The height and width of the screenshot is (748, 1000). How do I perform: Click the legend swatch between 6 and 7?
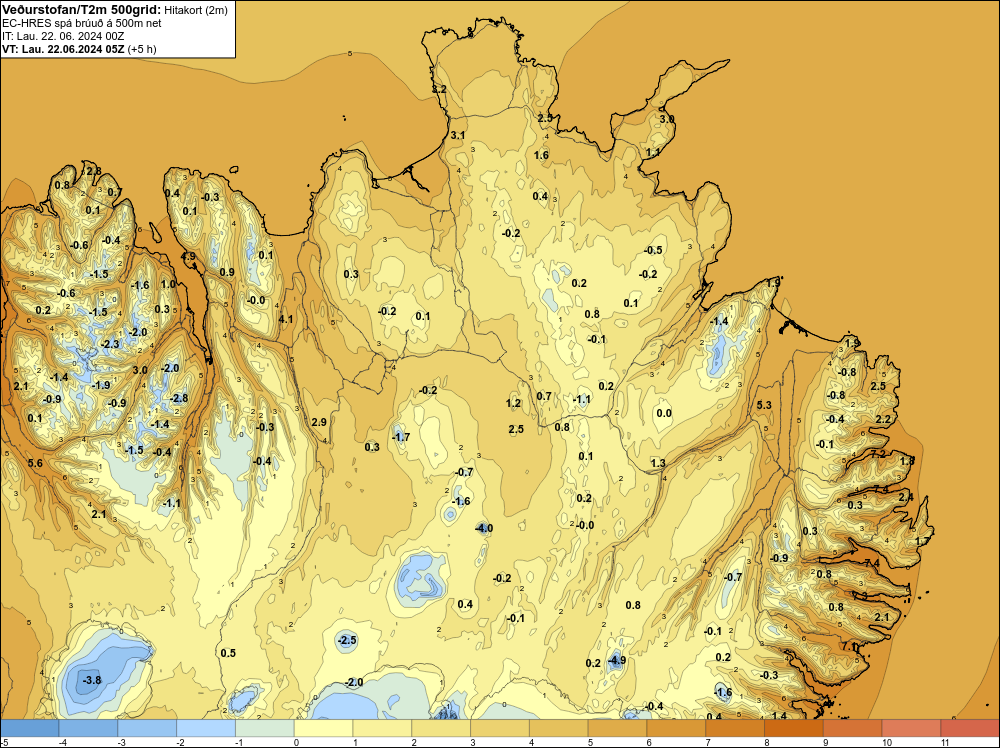(x=676, y=728)
